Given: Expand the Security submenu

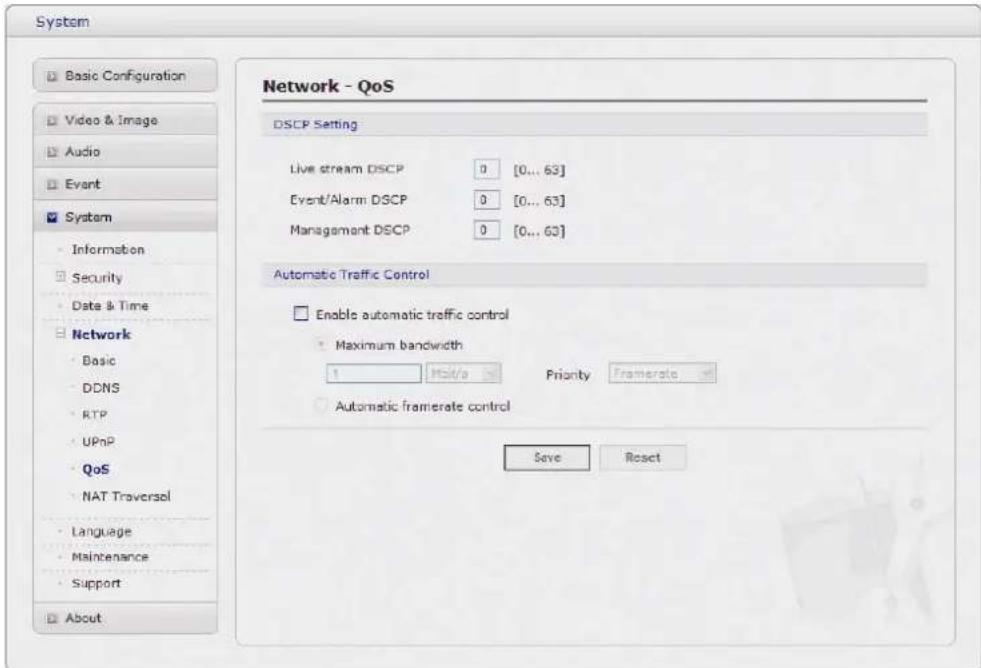Looking at the screenshot, I should click(x=97, y=278).
